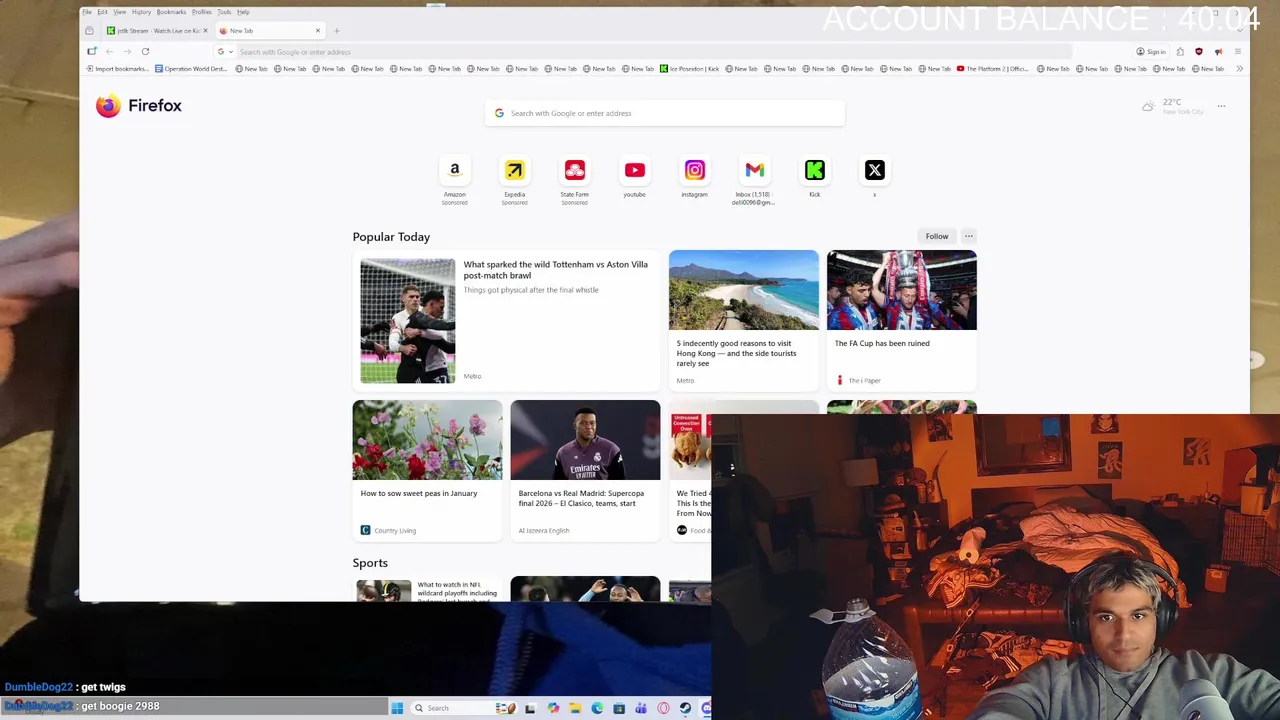This screenshot has width=1280, height=720.
Task: Open the Edit menu
Action: point(102,12)
